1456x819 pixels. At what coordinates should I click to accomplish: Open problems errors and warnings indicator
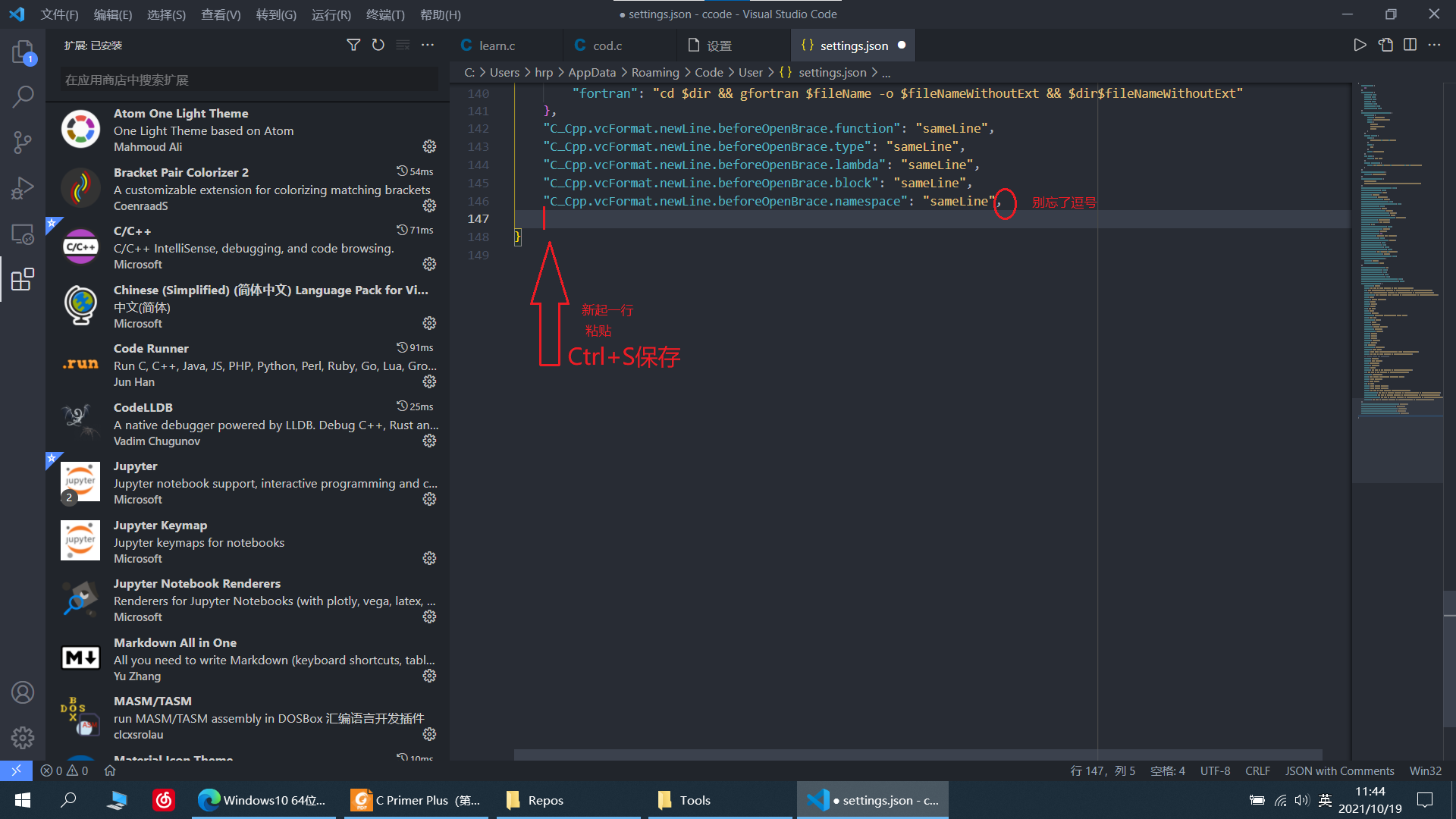pyautogui.click(x=64, y=770)
